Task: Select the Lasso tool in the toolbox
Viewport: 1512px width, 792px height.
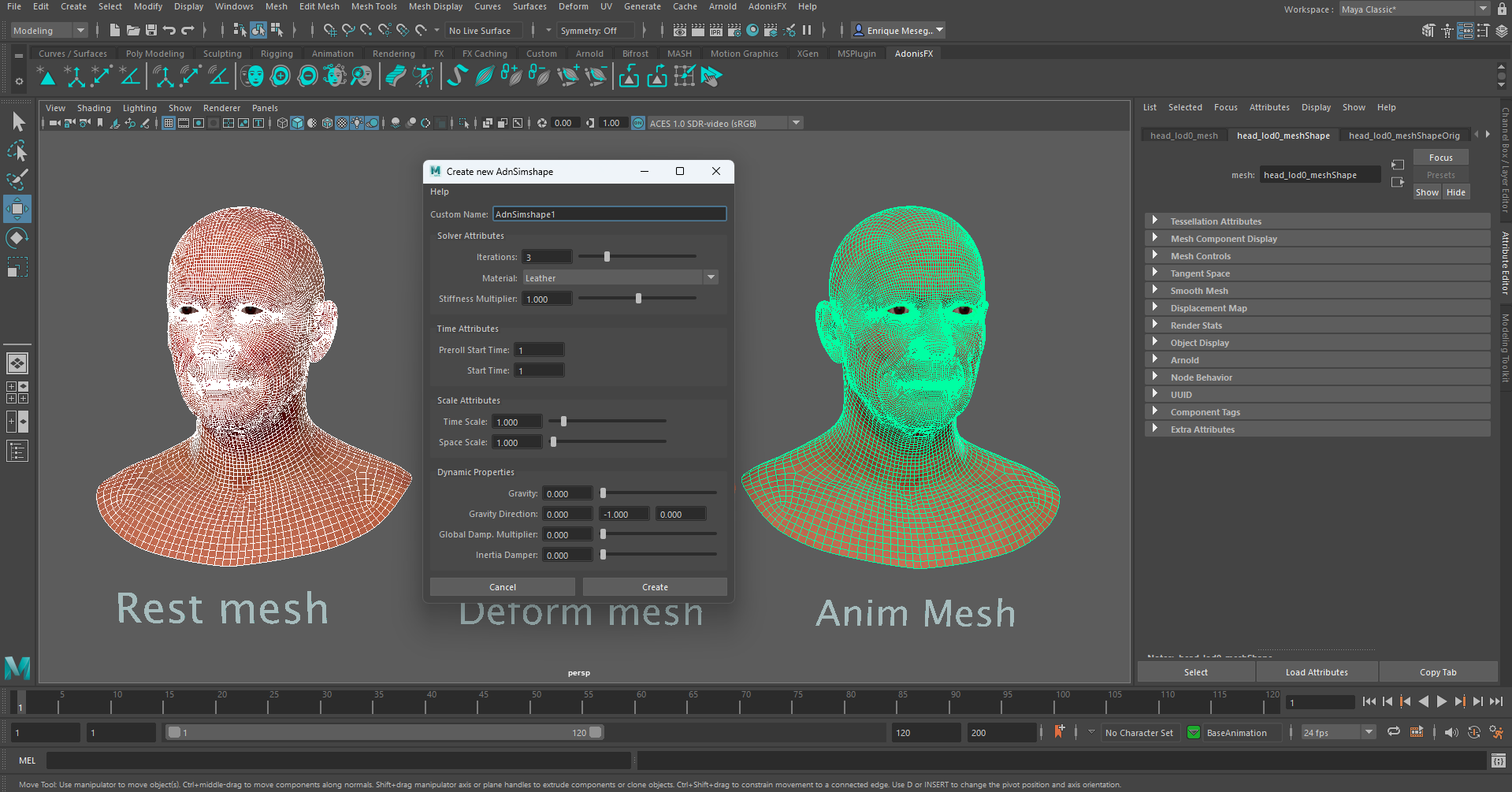Action: click(17, 151)
